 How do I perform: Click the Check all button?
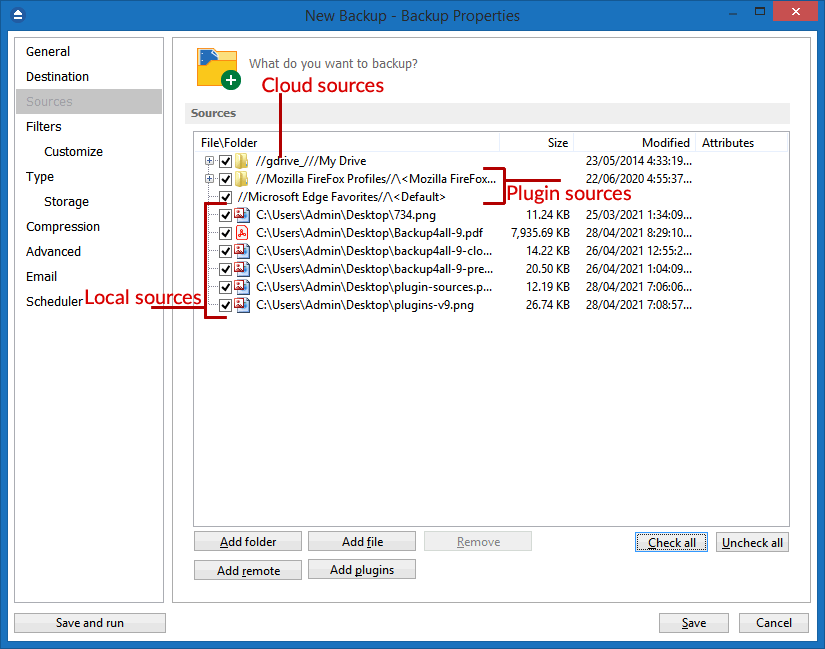coord(671,542)
